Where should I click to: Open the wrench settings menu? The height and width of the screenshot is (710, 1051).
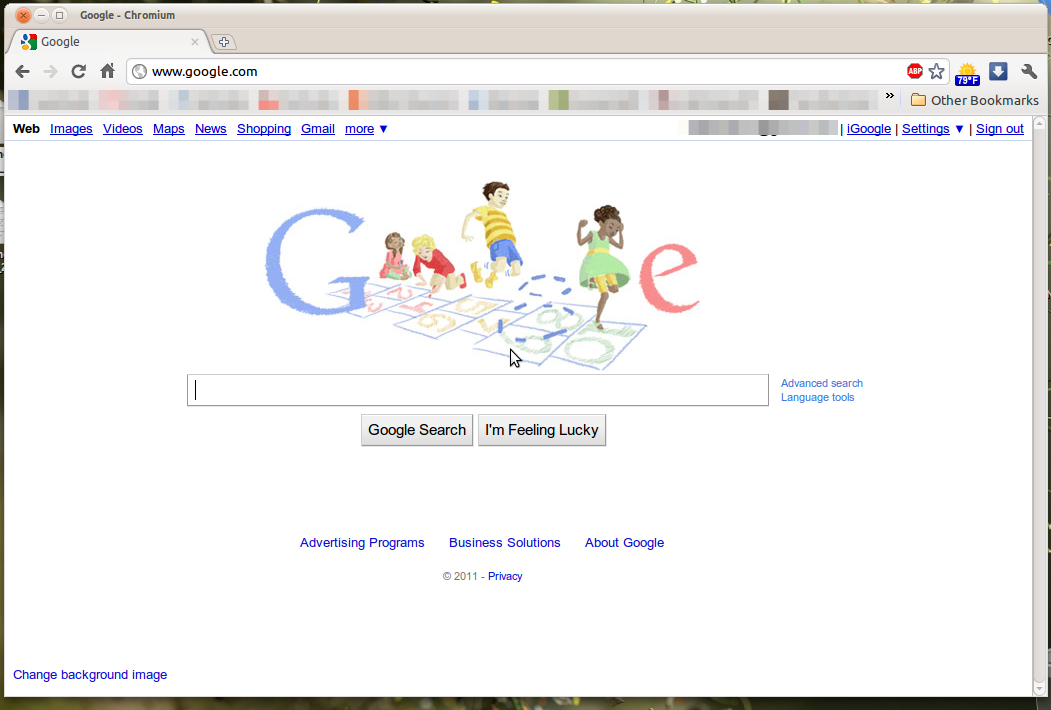pyautogui.click(x=1029, y=71)
